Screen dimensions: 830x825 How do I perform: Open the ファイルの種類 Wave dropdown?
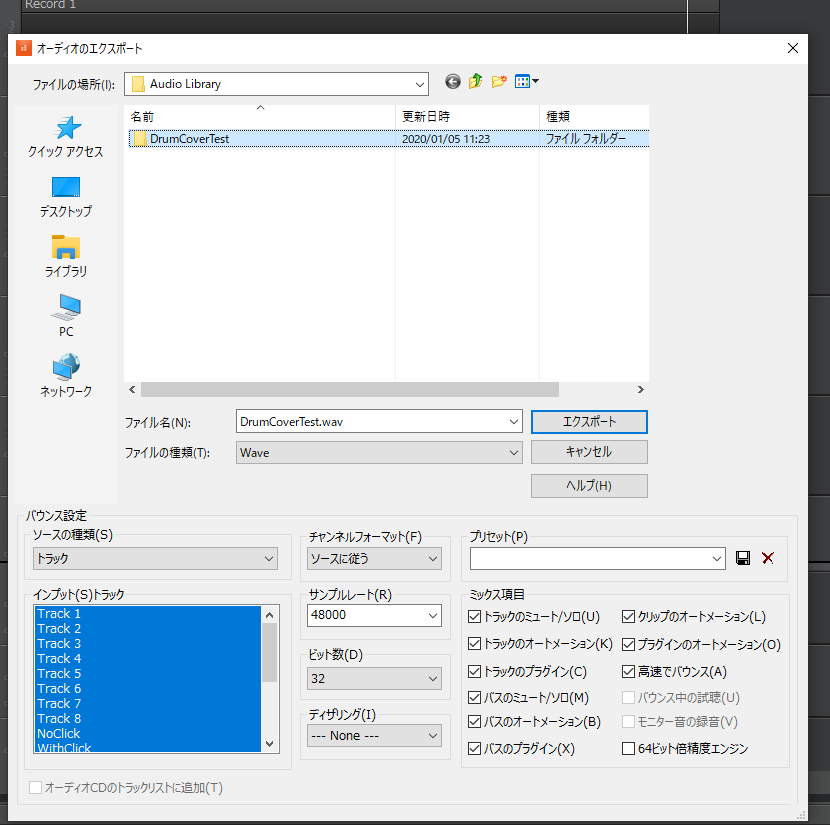point(379,452)
